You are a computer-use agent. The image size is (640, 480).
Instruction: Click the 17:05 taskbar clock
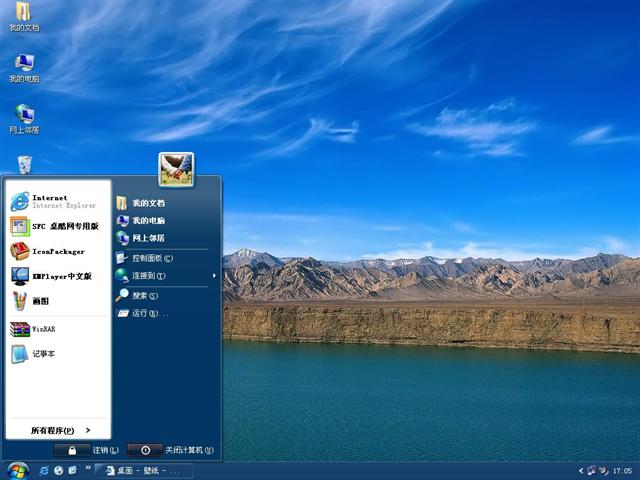tap(622, 471)
